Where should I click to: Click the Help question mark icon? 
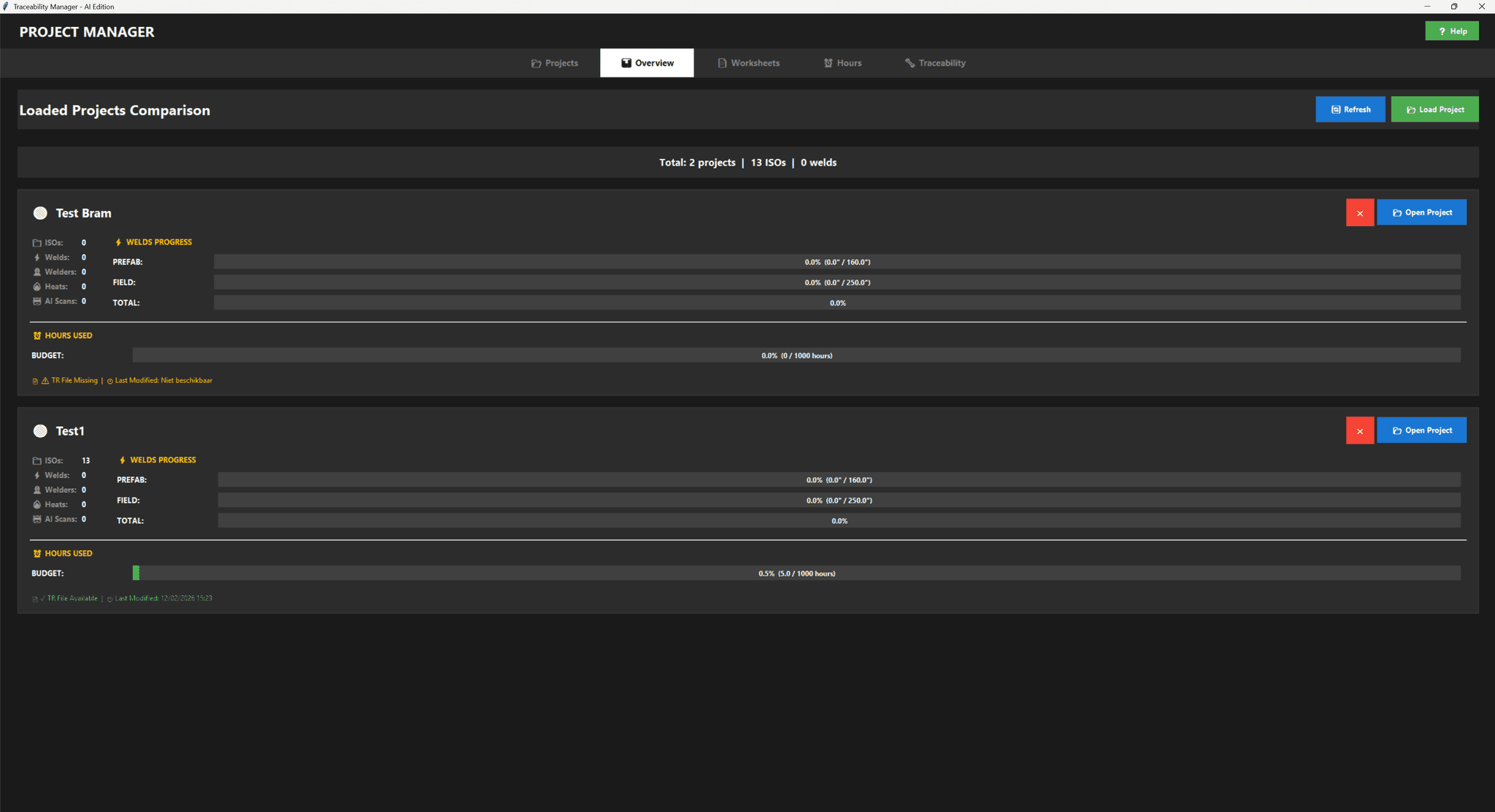[1440, 31]
